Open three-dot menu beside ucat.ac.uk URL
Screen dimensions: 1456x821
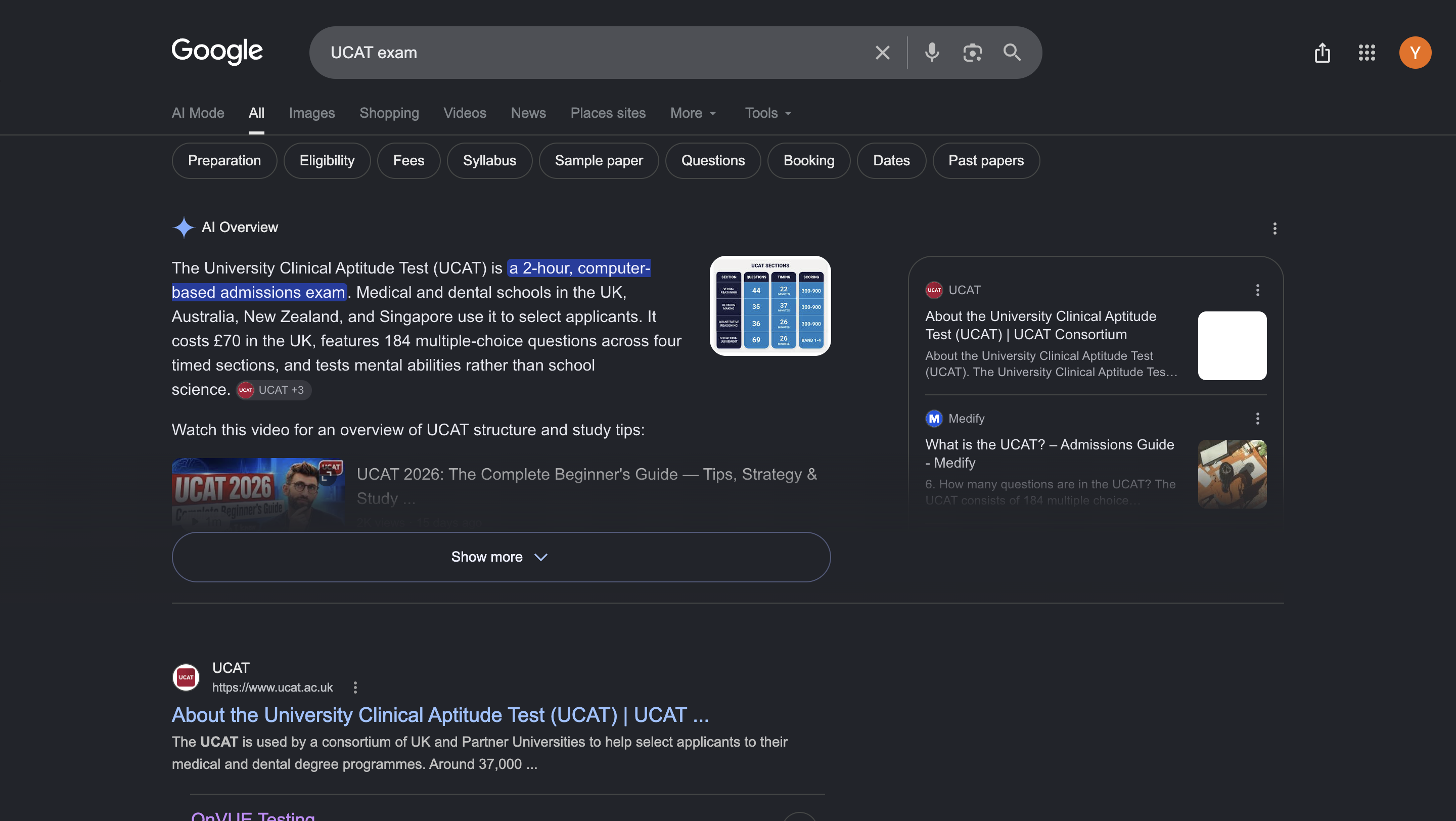point(355,687)
